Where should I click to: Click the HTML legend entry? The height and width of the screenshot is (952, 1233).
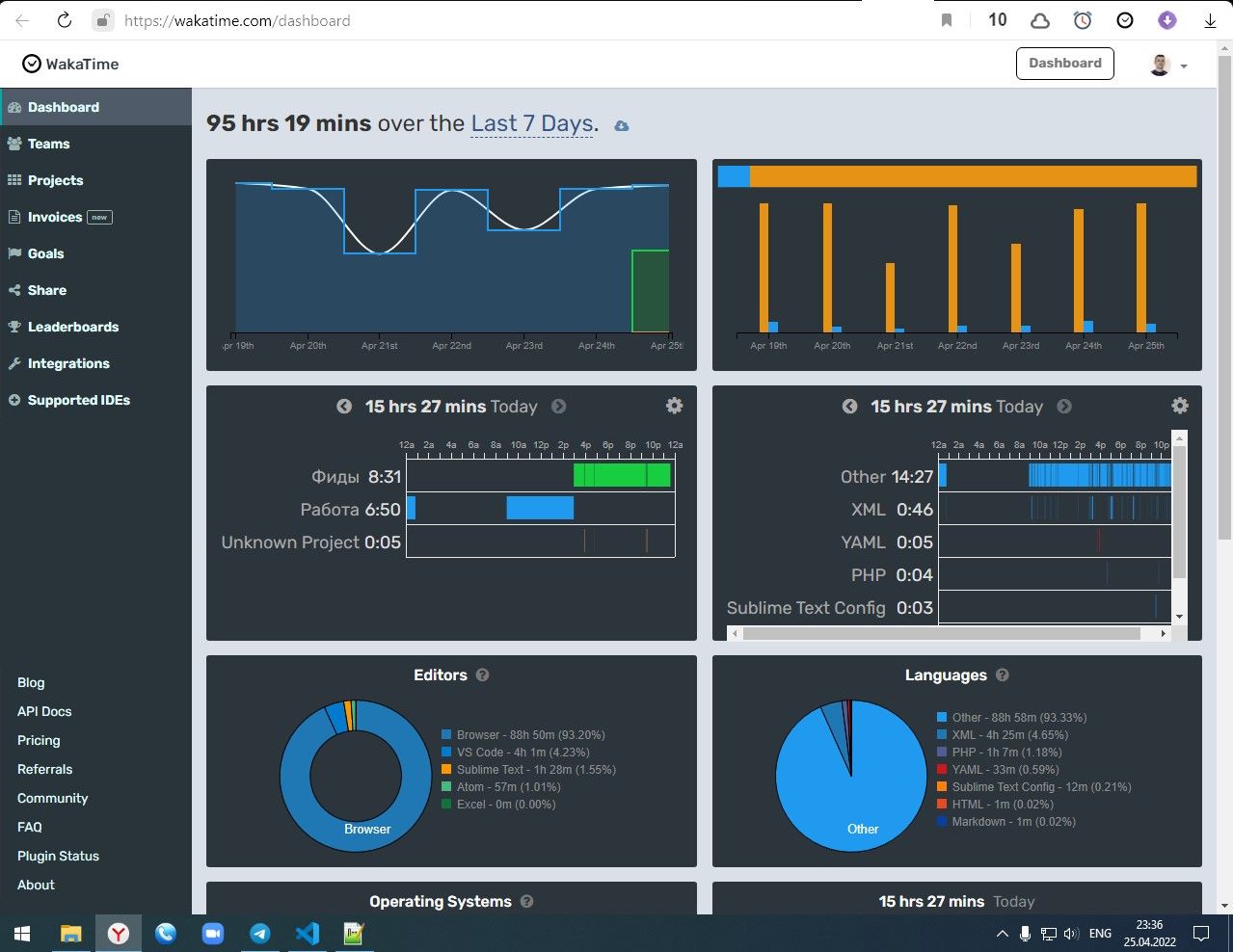point(996,805)
